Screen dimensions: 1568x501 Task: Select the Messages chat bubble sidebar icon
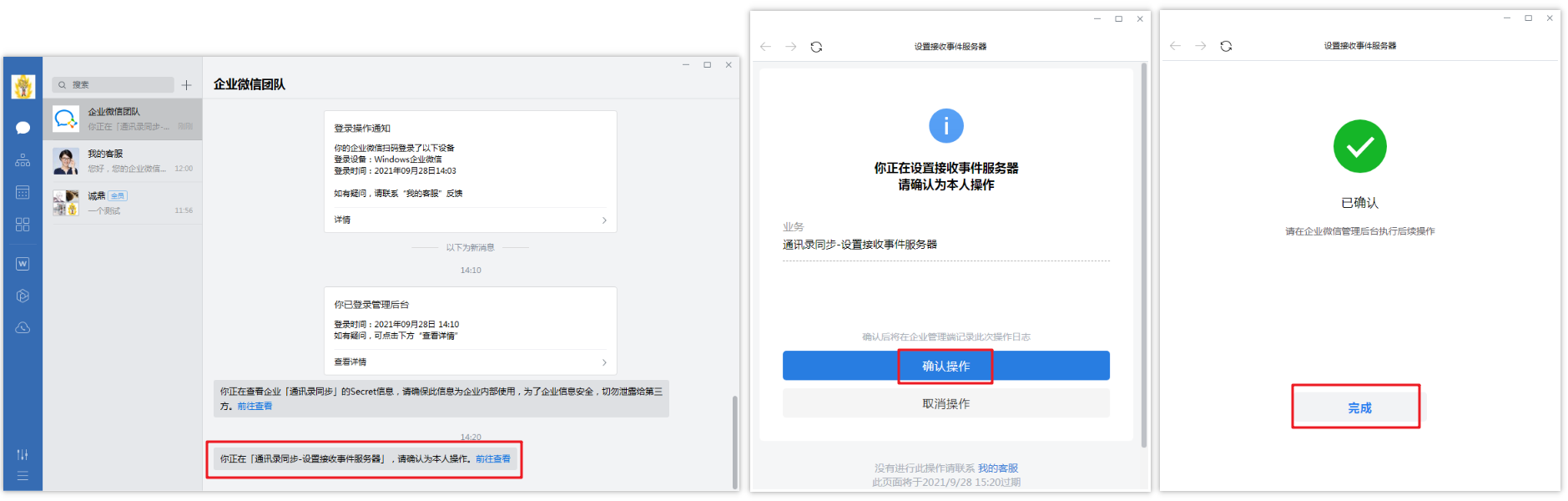23,128
